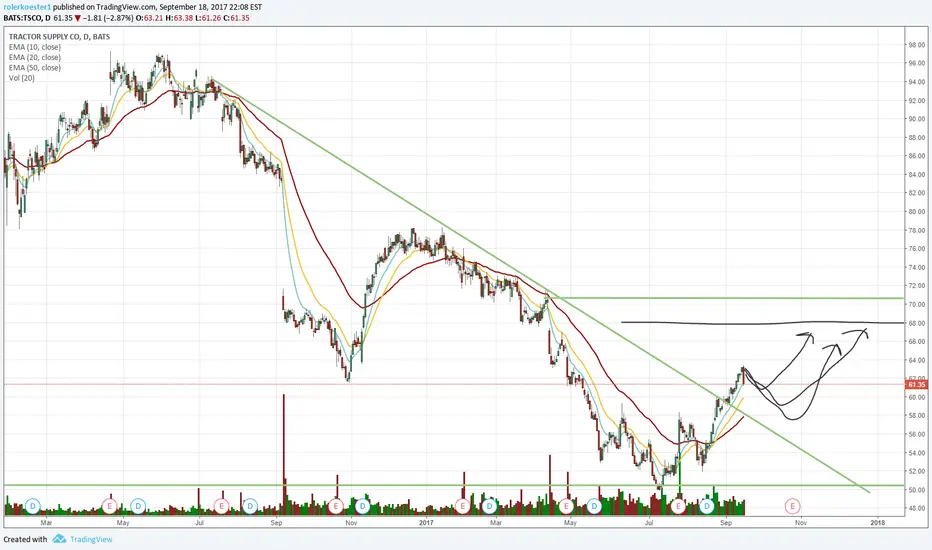Click the H:63.38 high value in header
This screenshot has width=932, height=550.
coord(179,18)
